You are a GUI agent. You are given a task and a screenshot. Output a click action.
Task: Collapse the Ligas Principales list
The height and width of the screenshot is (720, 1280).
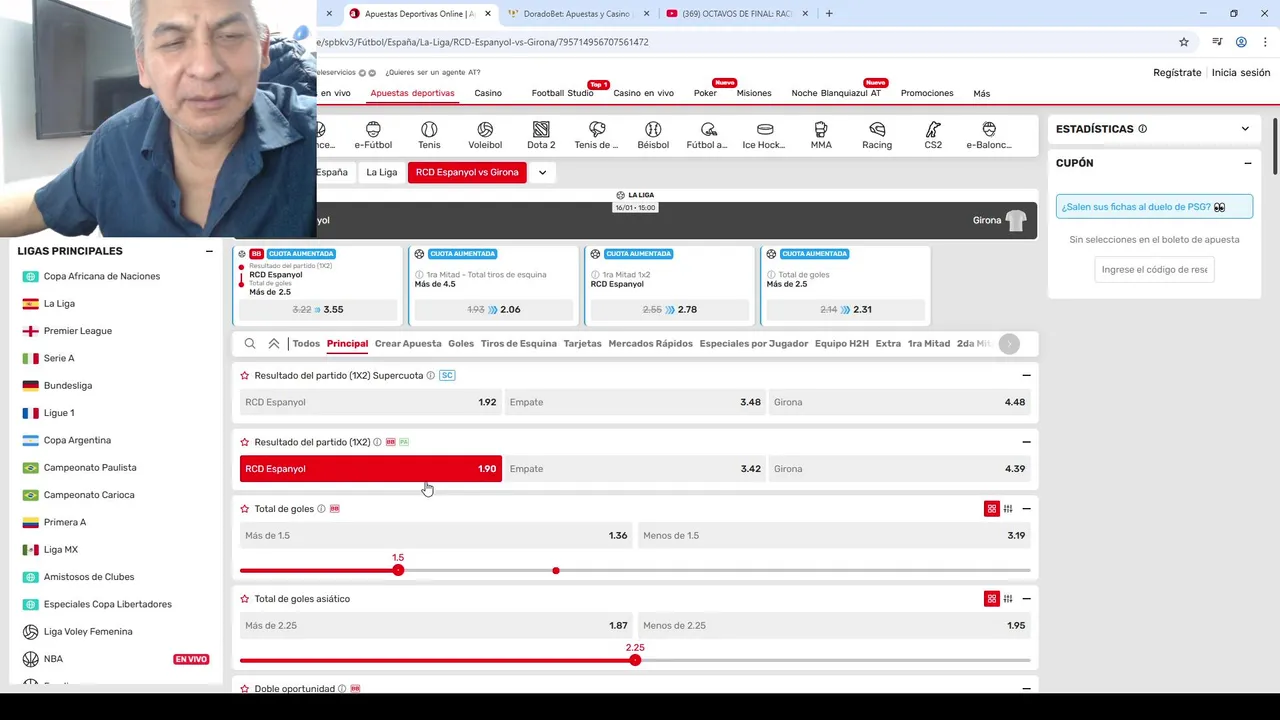coord(209,251)
